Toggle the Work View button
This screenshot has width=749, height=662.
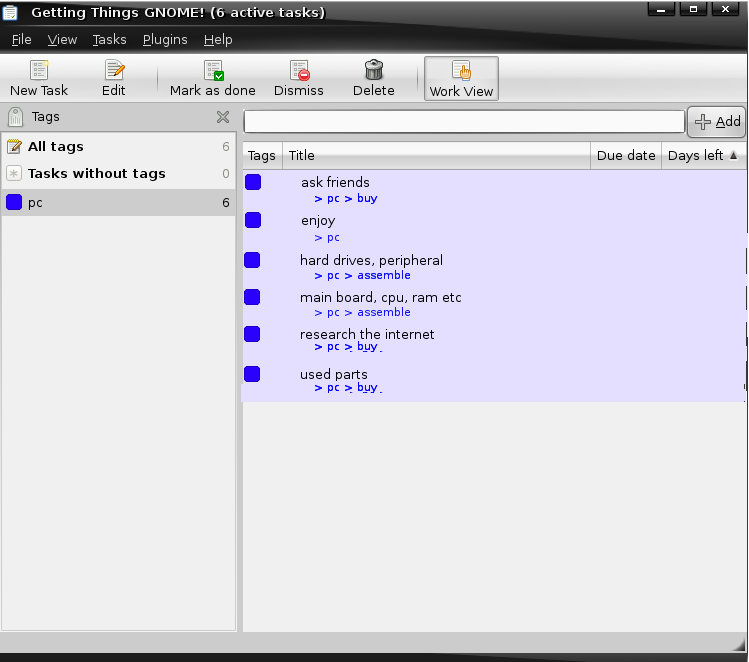pos(461,79)
